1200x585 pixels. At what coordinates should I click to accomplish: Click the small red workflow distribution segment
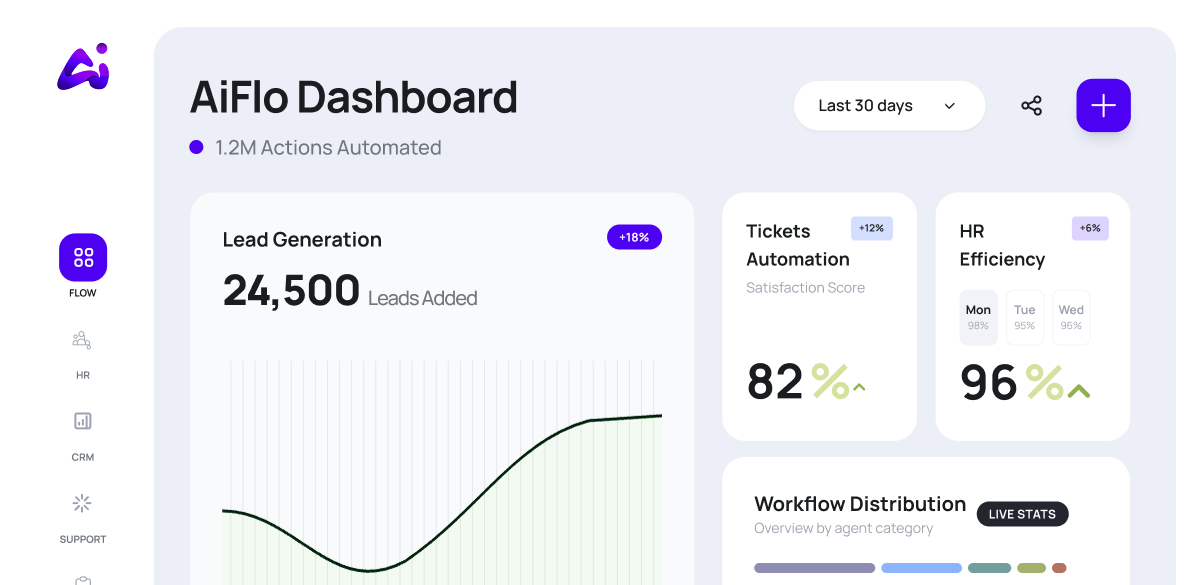point(1059,568)
